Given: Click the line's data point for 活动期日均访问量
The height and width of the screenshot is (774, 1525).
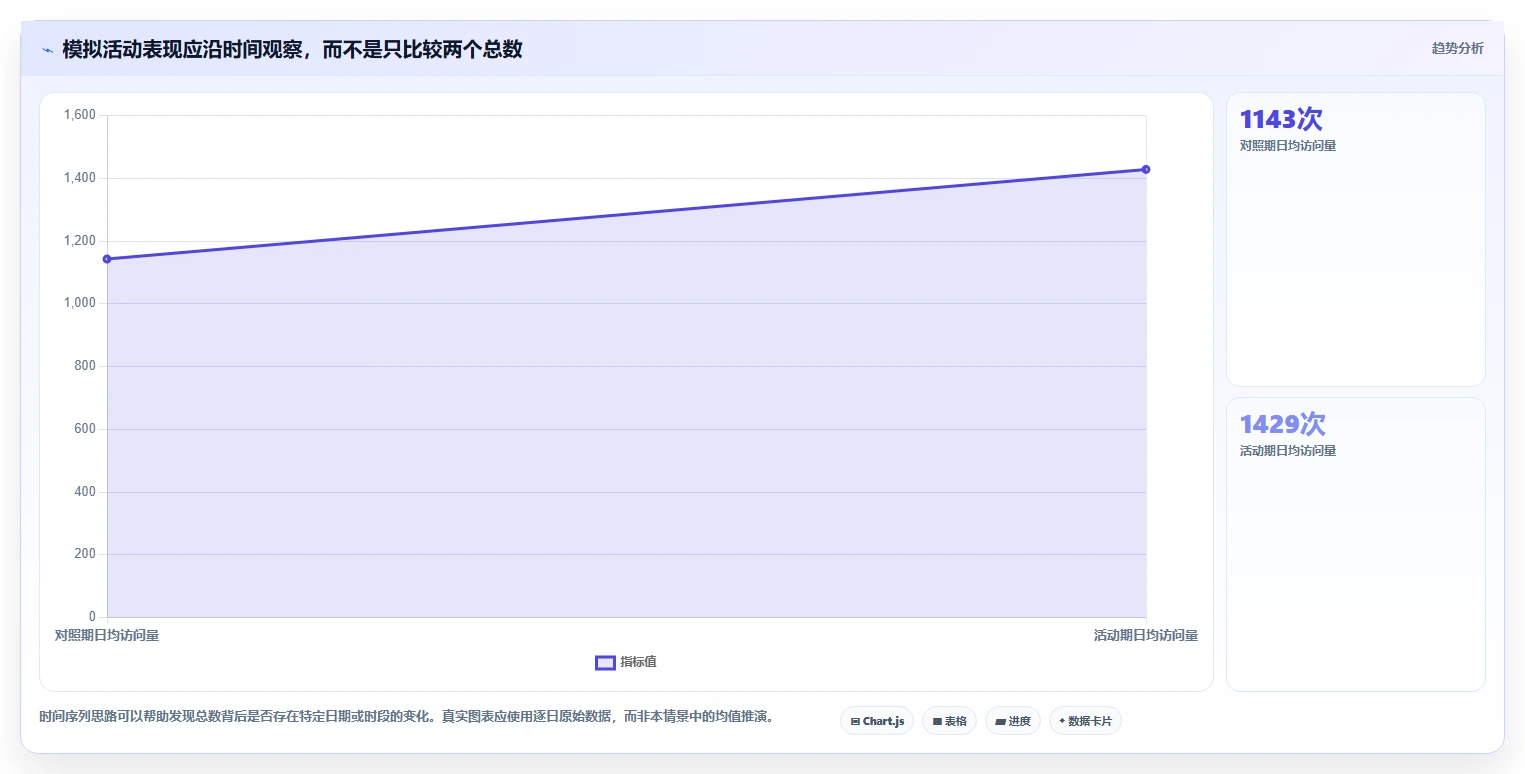Looking at the screenshot, I should coord(1146,169).
